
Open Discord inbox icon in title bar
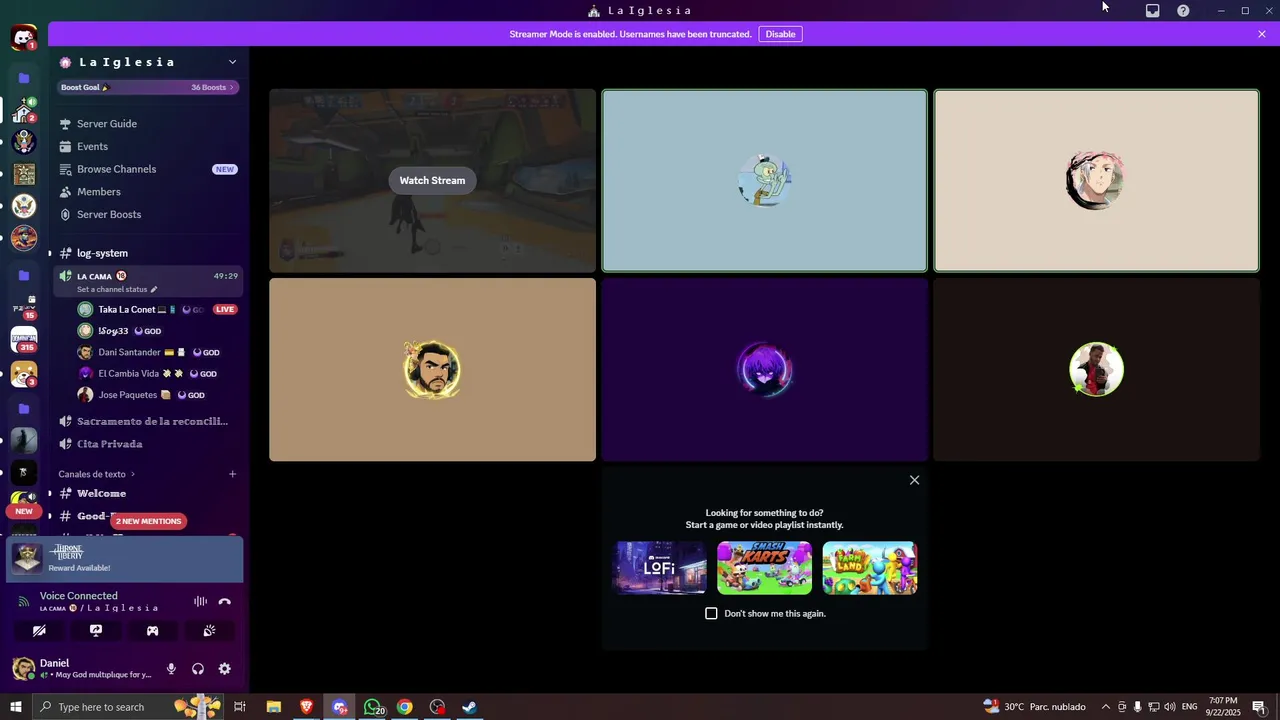[x=1152, y=11]
